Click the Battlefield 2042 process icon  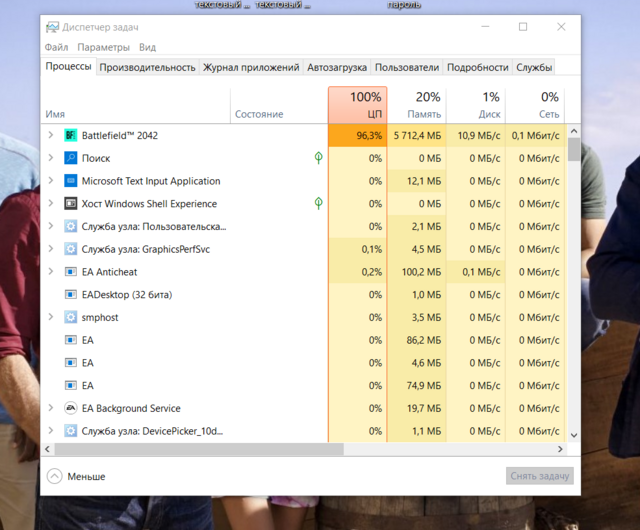click(71, 135)
